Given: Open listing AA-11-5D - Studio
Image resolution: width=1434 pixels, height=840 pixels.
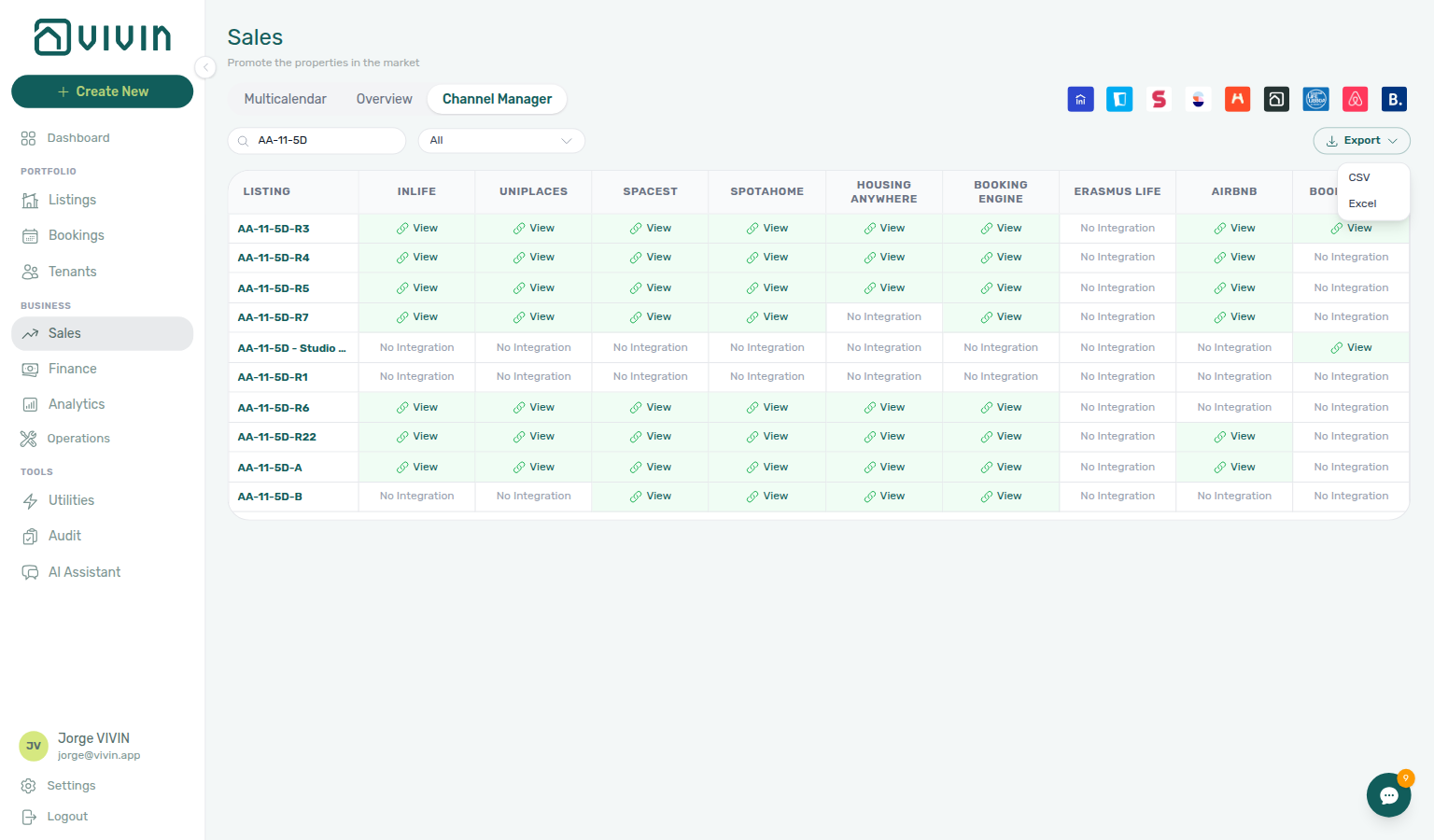Looking at the screenshot, I should 291,348.
